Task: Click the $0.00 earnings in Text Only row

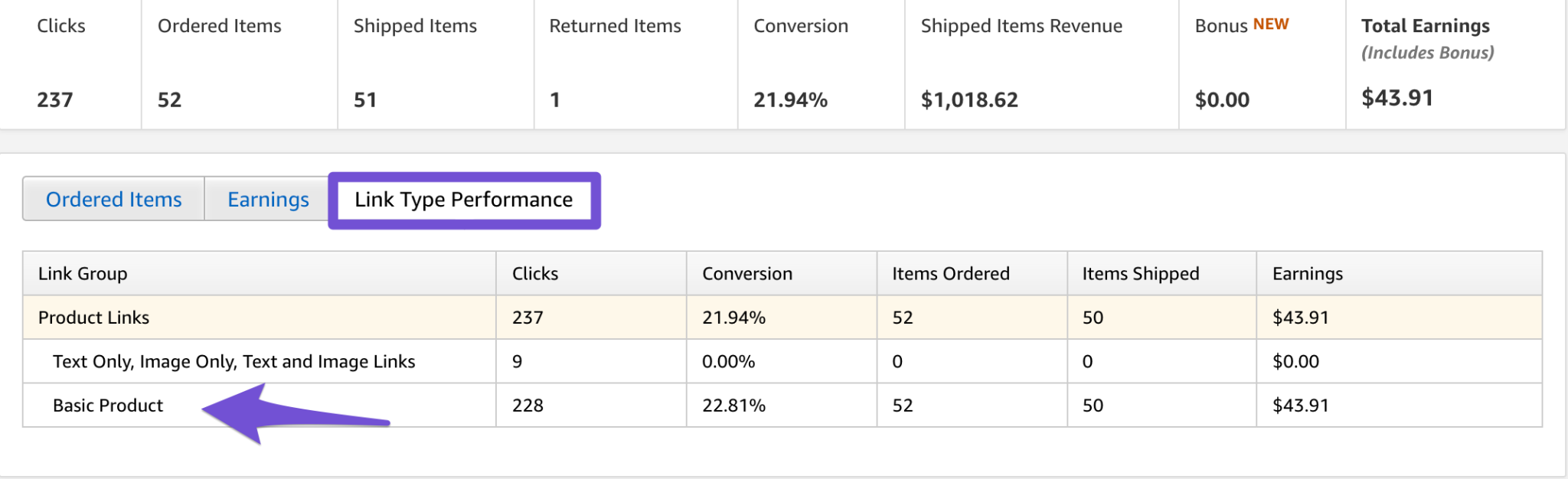Action: 1295,361
